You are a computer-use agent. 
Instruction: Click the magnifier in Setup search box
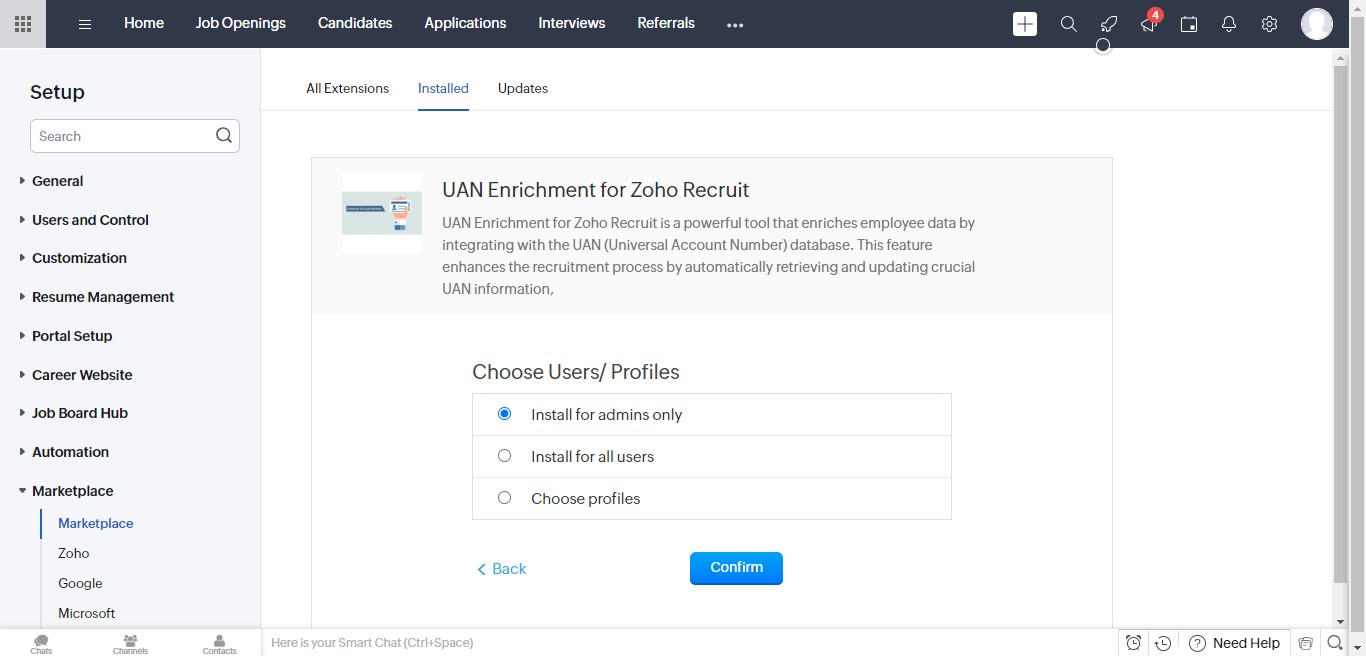tap(224, 136)
